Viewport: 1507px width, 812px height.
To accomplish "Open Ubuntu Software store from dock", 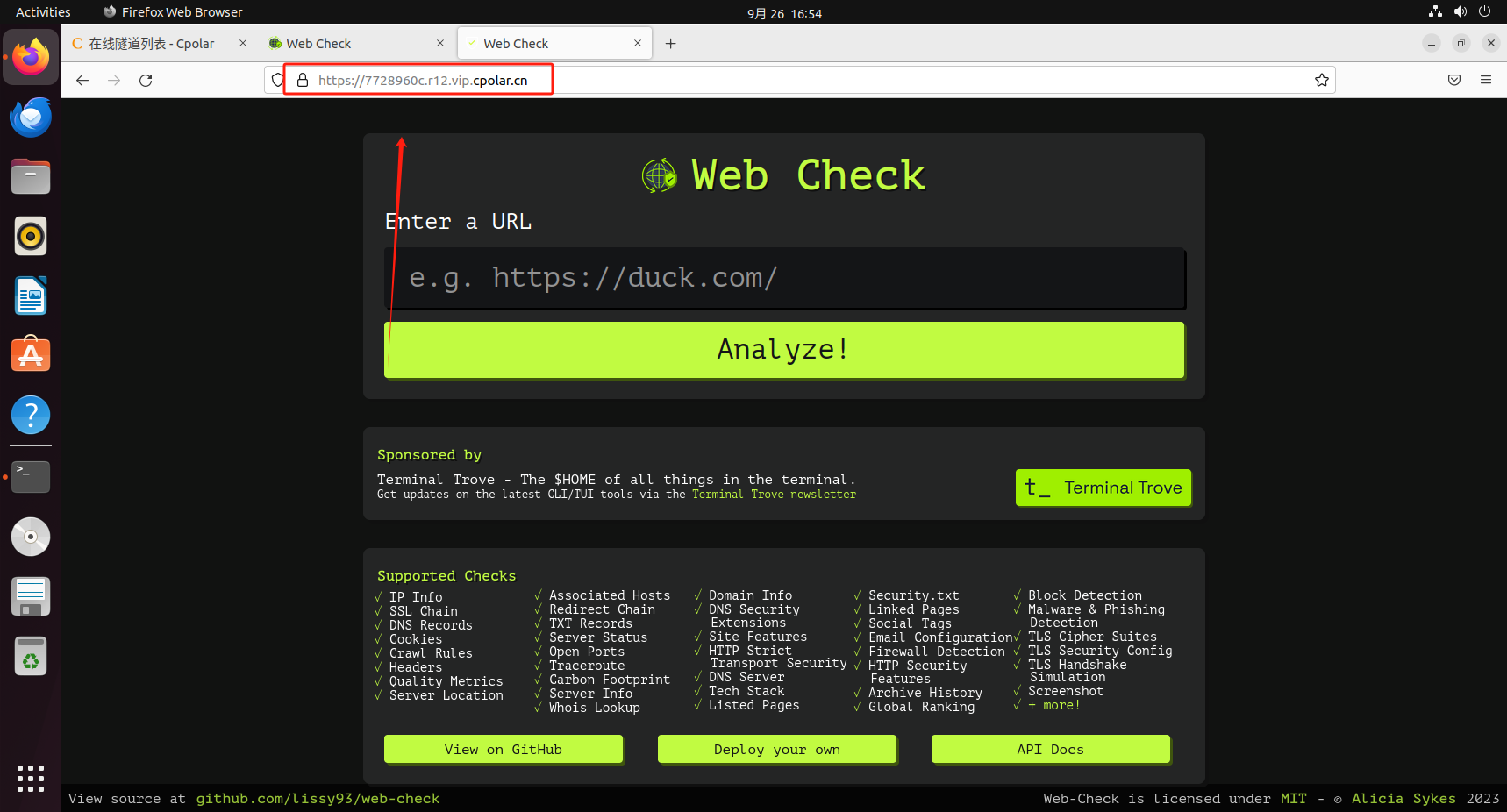I will 31,355.
